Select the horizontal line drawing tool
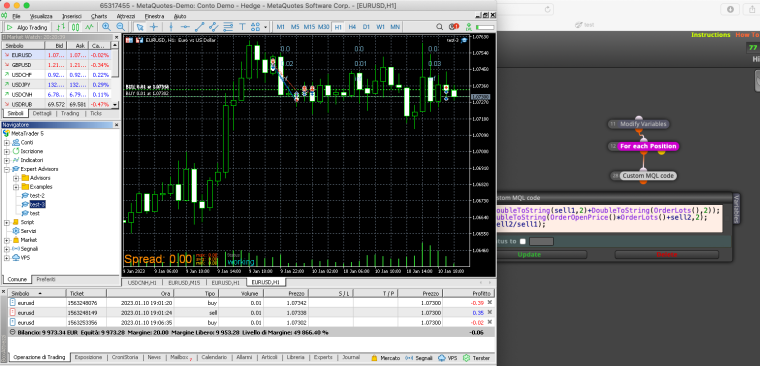Viewport: 760px width, 366px height. (x=185, y=27)
